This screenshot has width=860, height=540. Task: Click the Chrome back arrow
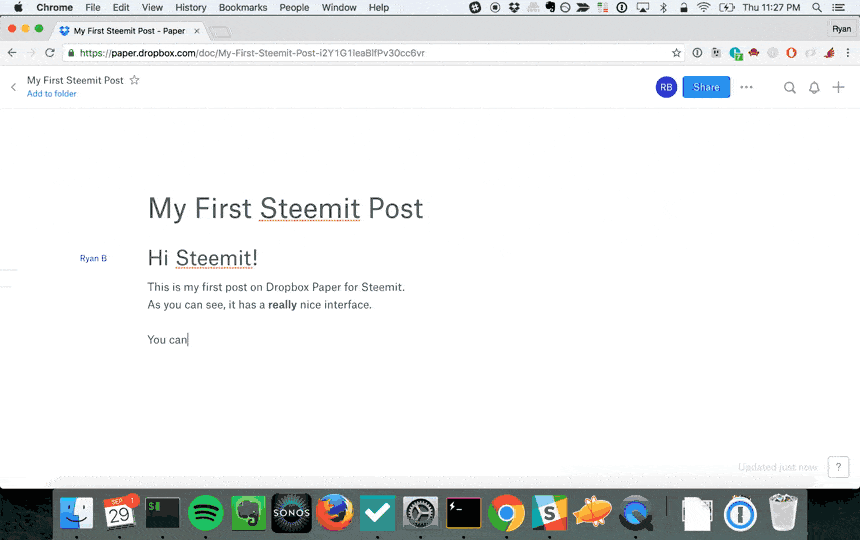click(12, 53)
